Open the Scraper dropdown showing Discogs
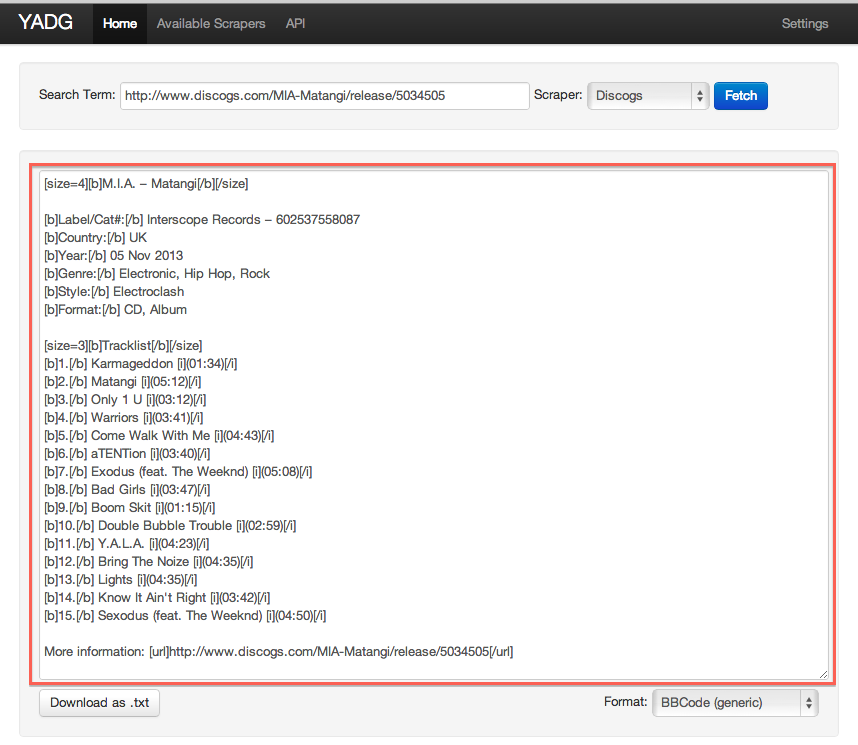The height and width of the screenshot is (745, 858). 648,96
